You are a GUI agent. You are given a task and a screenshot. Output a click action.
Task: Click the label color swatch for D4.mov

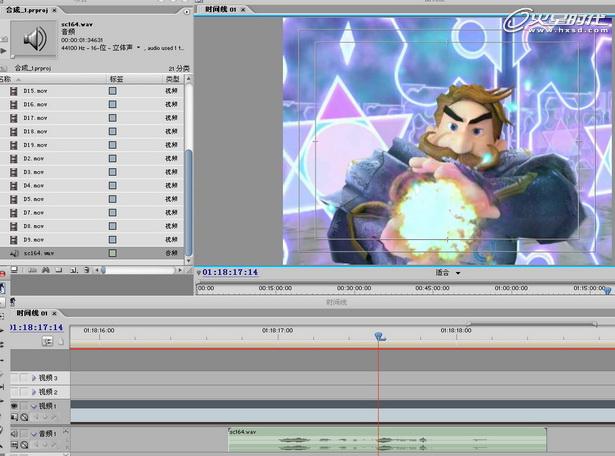coord(113,185)
